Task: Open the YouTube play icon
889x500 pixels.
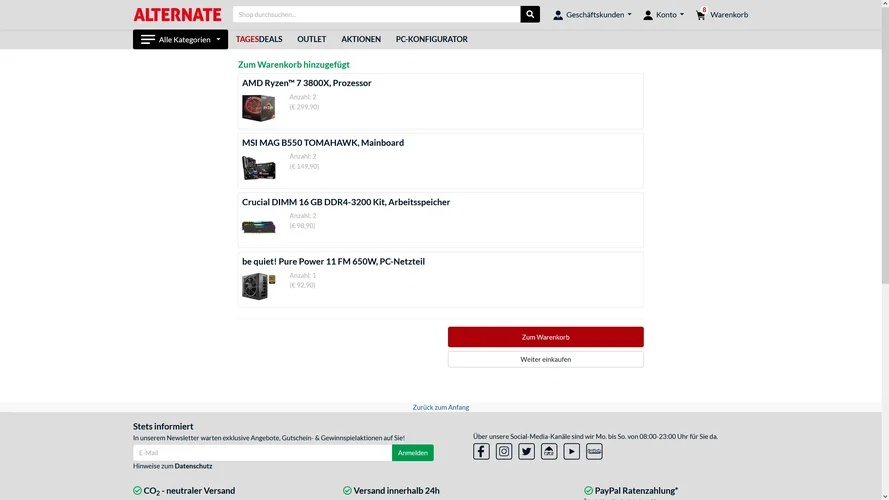Action: click(572, 451)
